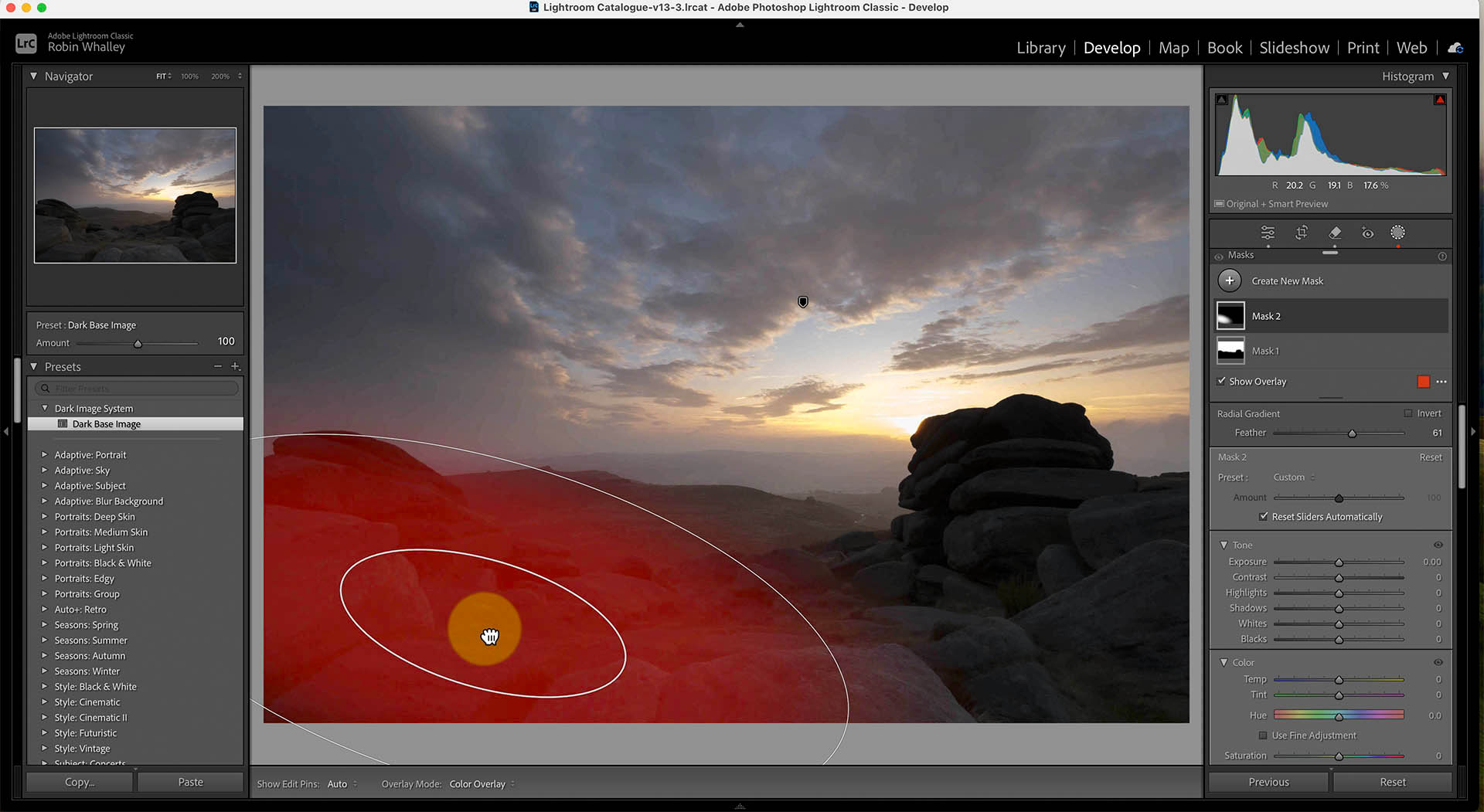Click the Dark Base Image preset icon
The height and width of the screenshot is (812, 1484).
pos(63,423)
